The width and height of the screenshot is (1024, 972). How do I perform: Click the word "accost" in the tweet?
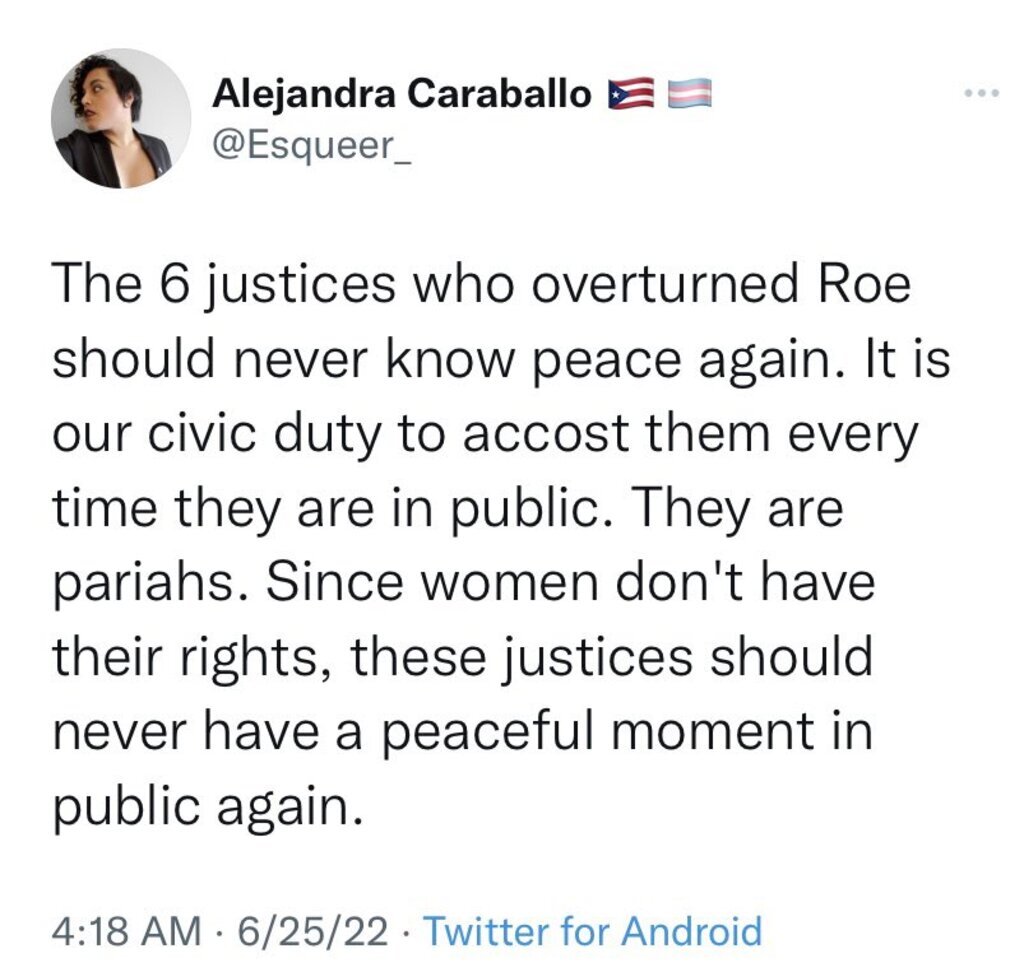pyautogui.click(x=547, y=434)
